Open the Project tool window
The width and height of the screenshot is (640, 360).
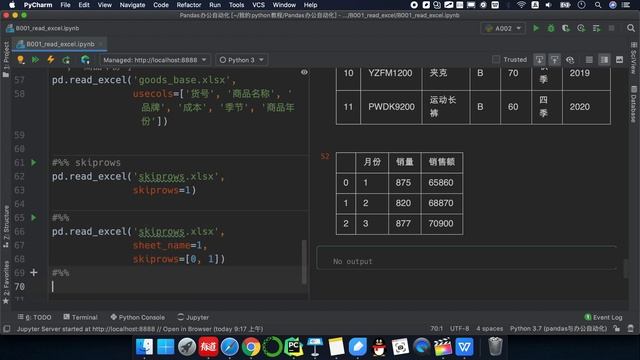pos(6,59)
